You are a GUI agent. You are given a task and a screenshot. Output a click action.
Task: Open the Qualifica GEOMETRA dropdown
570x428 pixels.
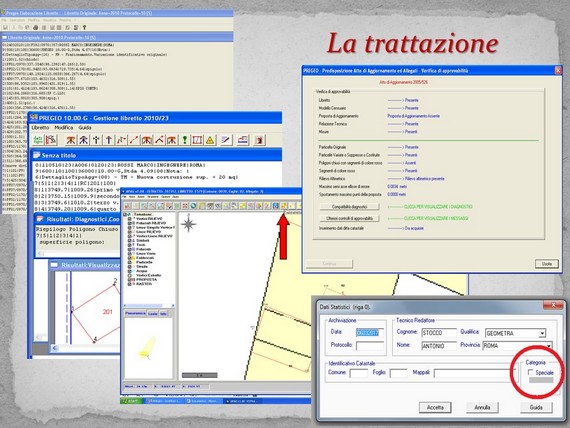tap(542, 333)
